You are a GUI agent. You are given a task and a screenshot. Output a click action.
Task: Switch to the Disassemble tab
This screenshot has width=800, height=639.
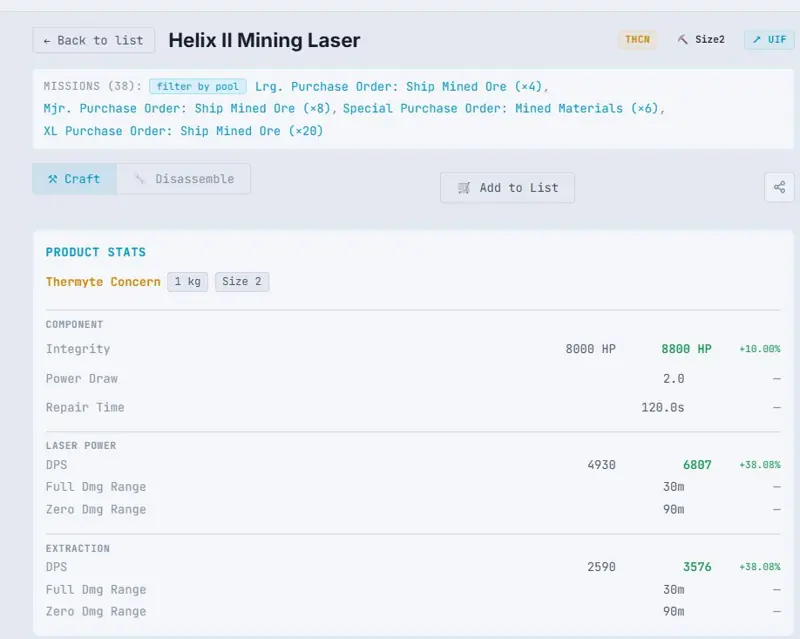click(184, 179)
